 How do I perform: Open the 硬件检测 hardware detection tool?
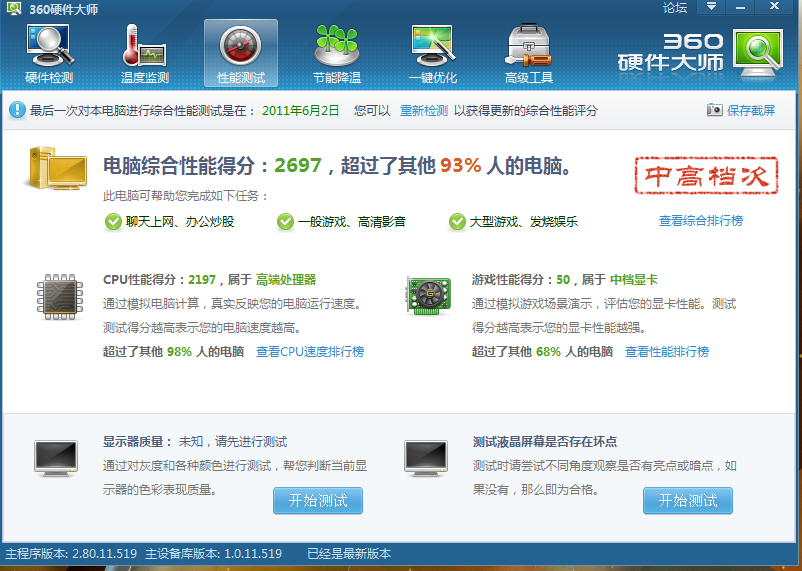click(x=49, y=54)
